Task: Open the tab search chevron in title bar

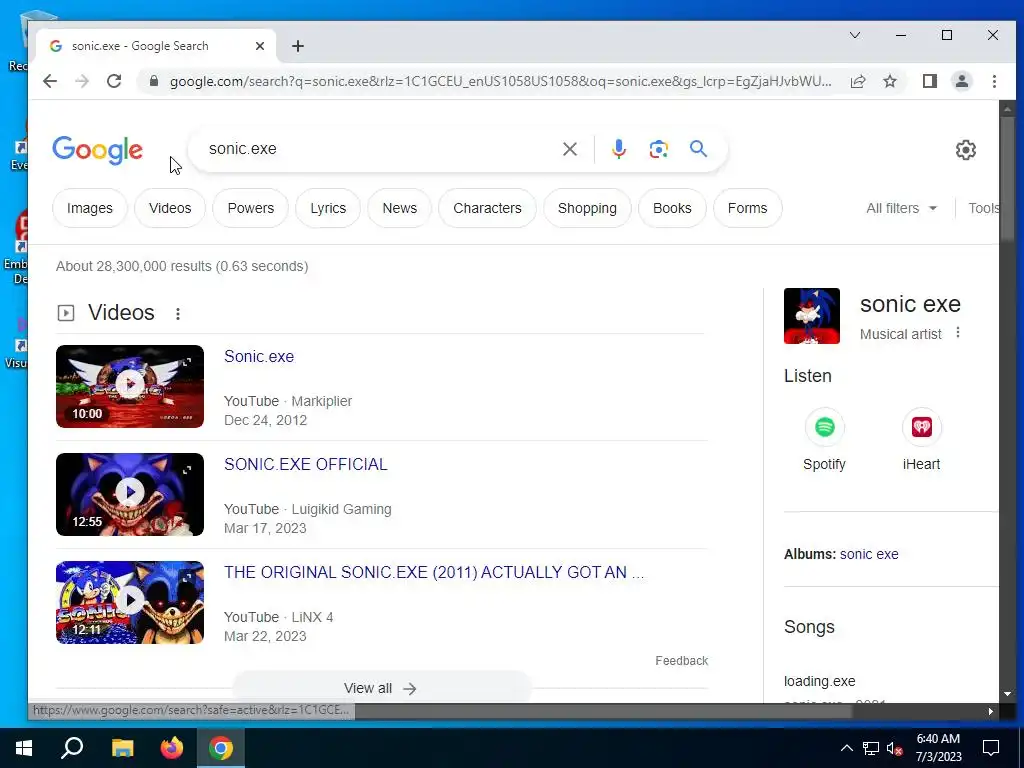Action: [x=855, y=35]
